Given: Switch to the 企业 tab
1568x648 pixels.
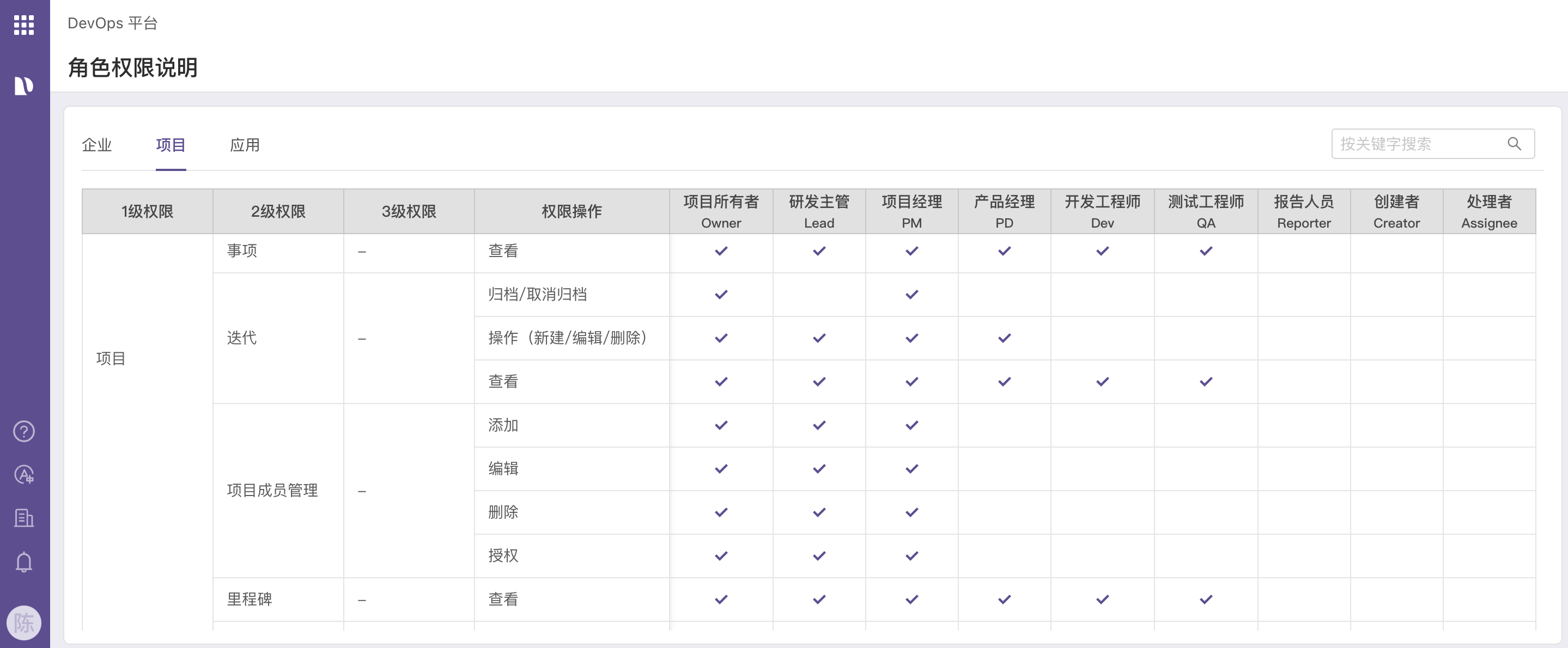Looking at the screenshot, I should (97, 145).
